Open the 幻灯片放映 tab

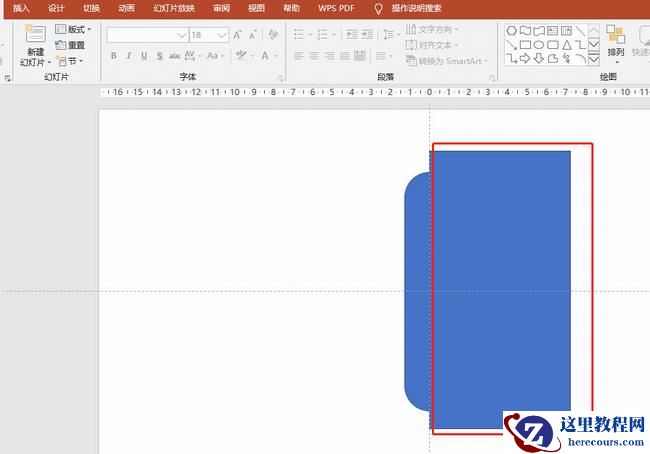(x=174, y=8)
